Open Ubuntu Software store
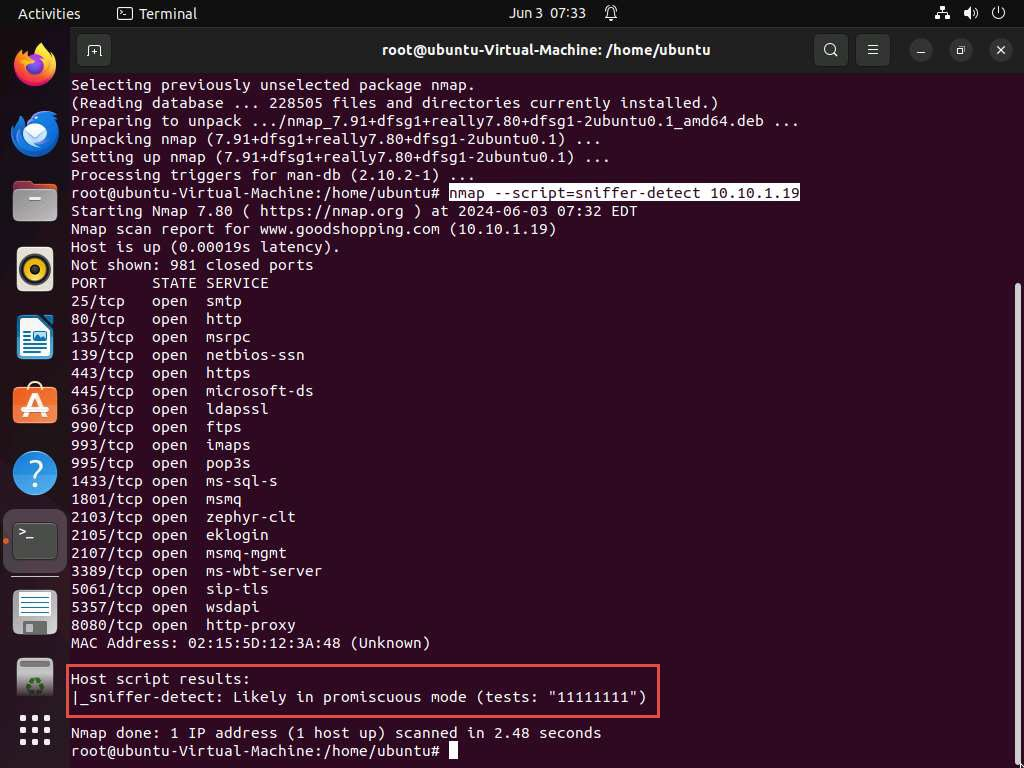This screenshot has height=768, width=1024. 35,404
